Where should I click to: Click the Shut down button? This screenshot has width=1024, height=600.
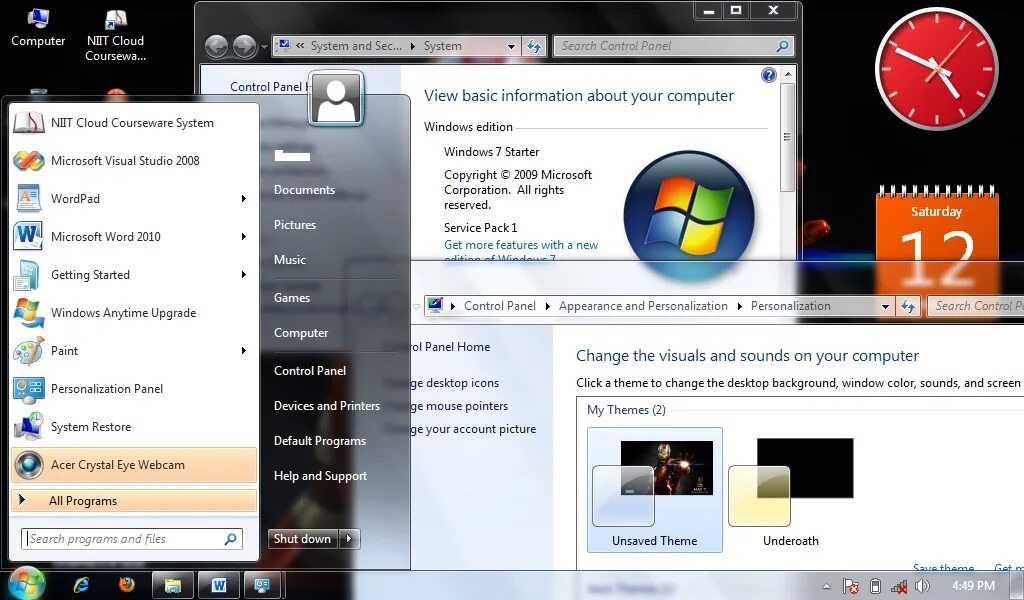[x=302, y=539]
